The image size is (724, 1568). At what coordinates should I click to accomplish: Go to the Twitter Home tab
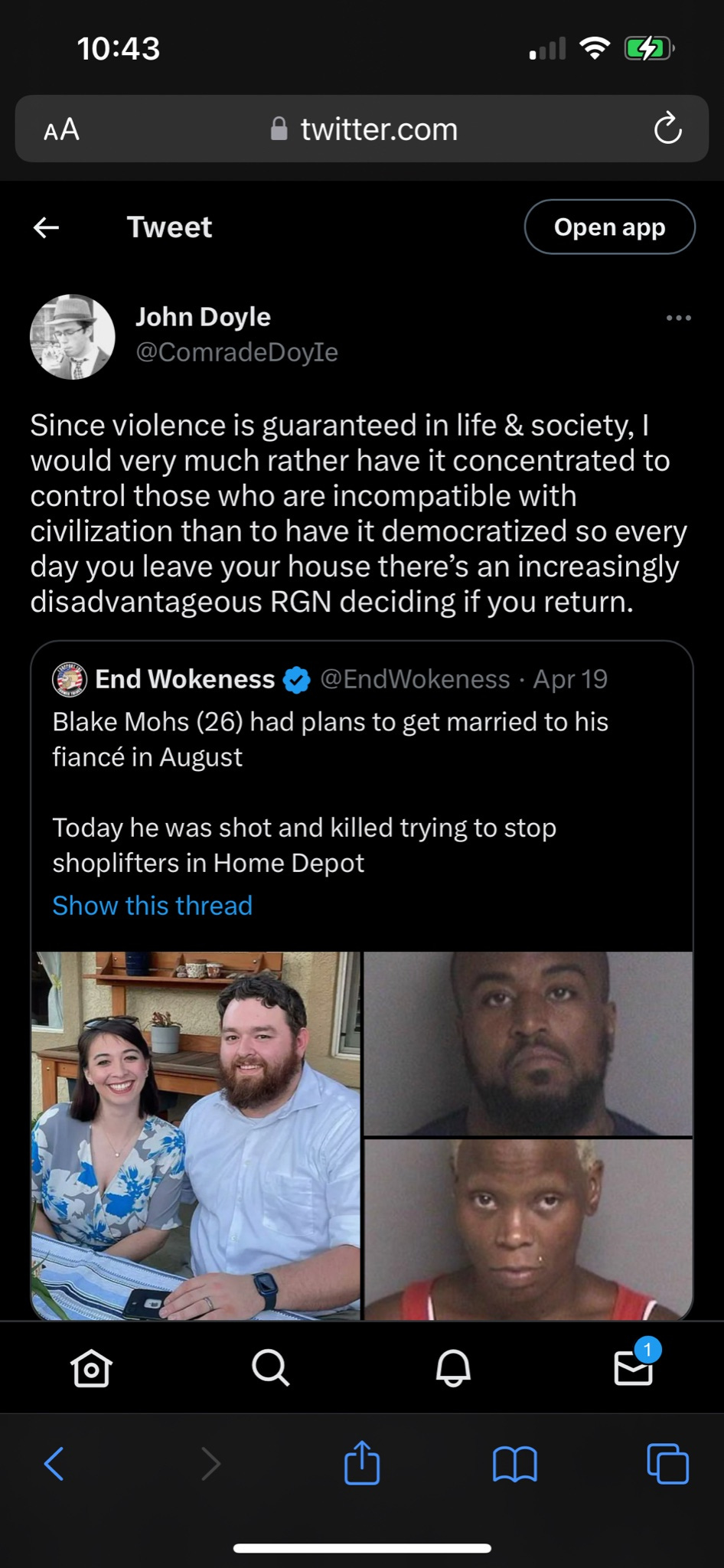(x=91, y=1367)
